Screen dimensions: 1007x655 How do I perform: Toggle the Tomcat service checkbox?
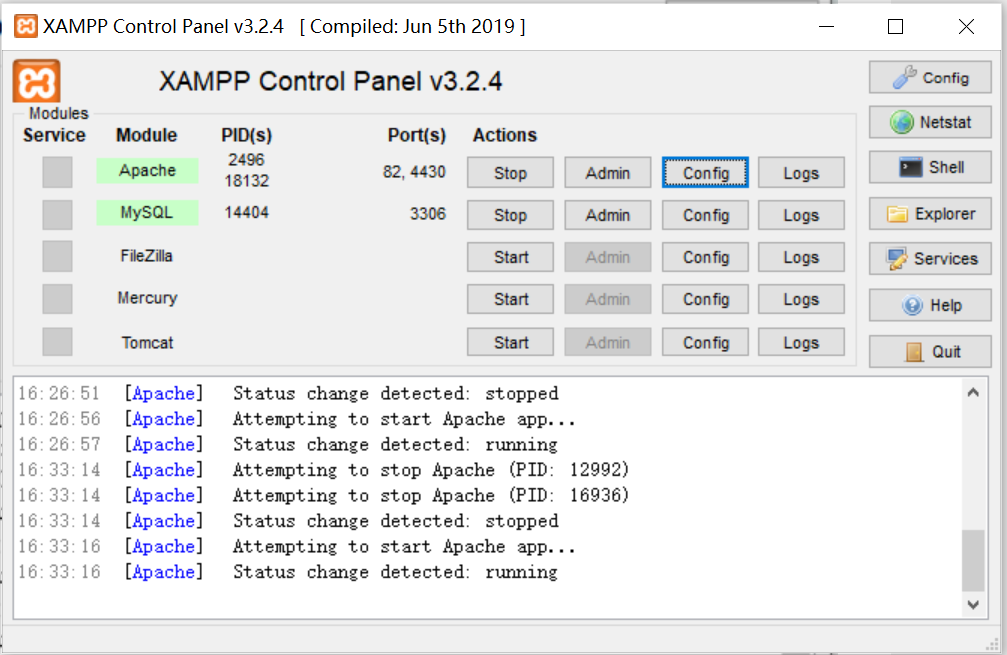pyautogui.click(x=57, y=342)
